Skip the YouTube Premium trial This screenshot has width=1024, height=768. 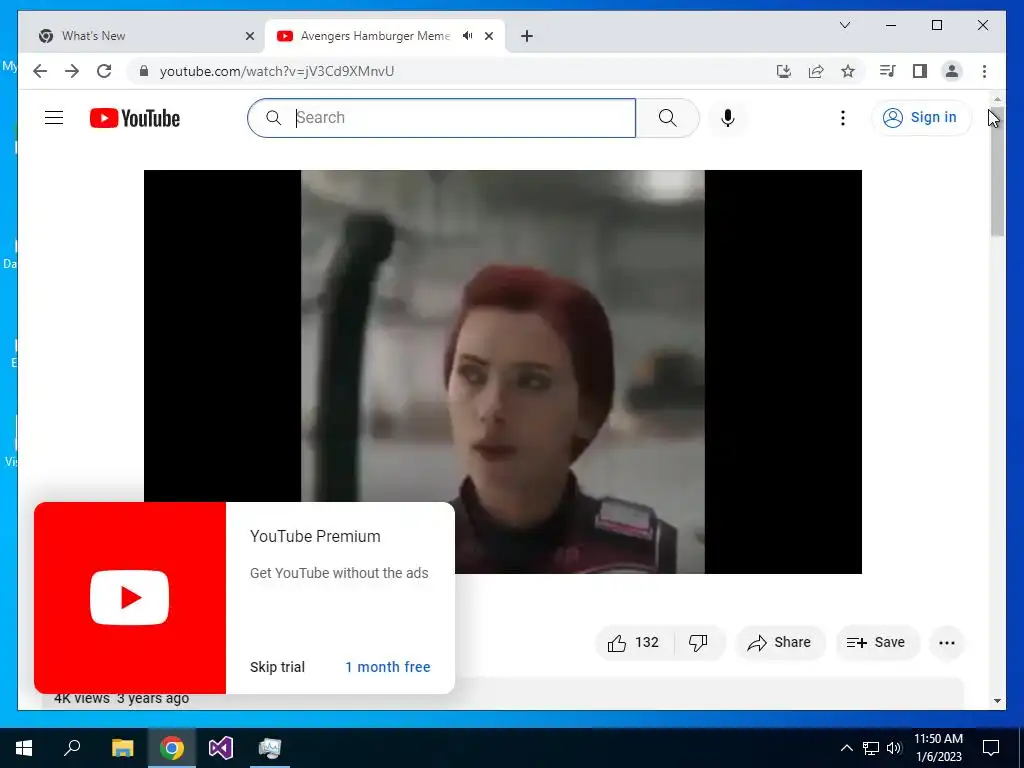(277, 667)
